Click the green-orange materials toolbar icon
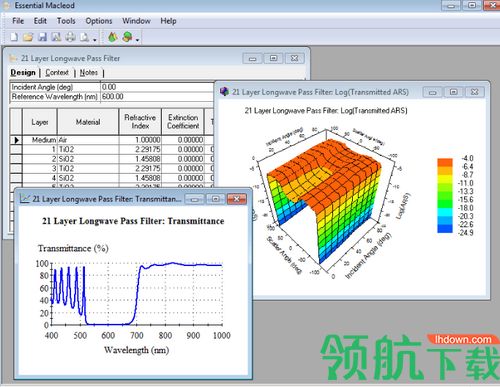This screenshot has height=387, width=500. click(113, 37)
